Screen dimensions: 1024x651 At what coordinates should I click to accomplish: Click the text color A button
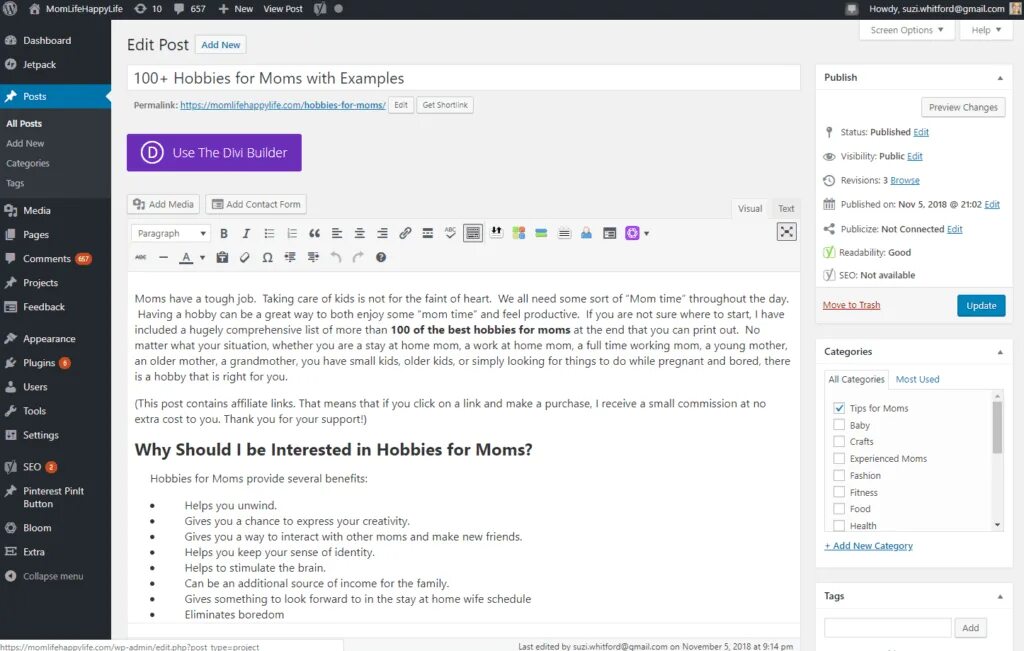(186, 257)
